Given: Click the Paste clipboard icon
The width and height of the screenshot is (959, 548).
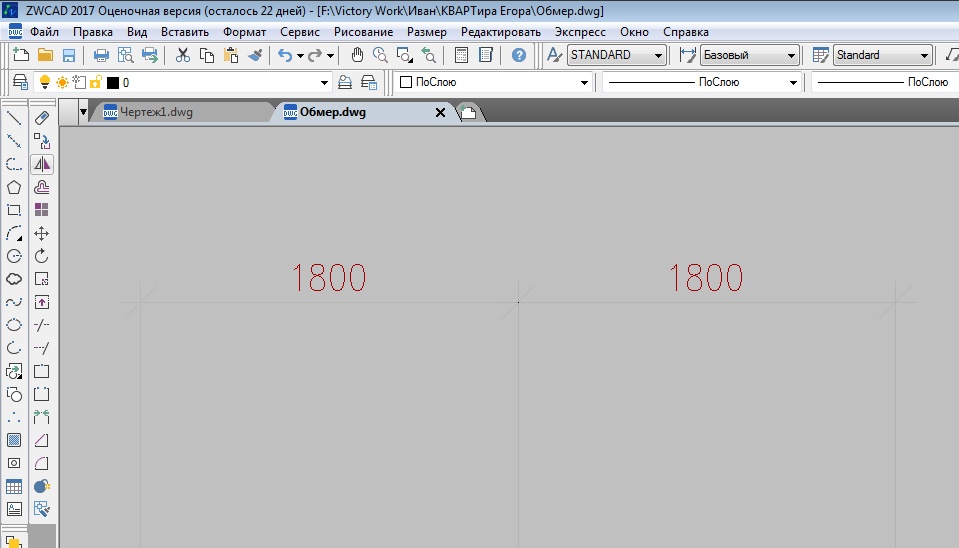Looking at the screenshot, I should (x=231, y=55).
